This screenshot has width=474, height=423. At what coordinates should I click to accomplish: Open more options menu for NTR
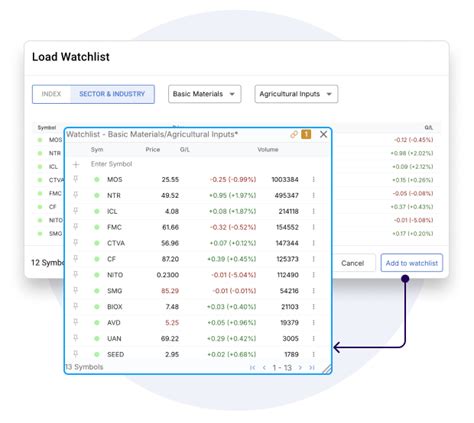pyautogui.click(x=314, y=195)
